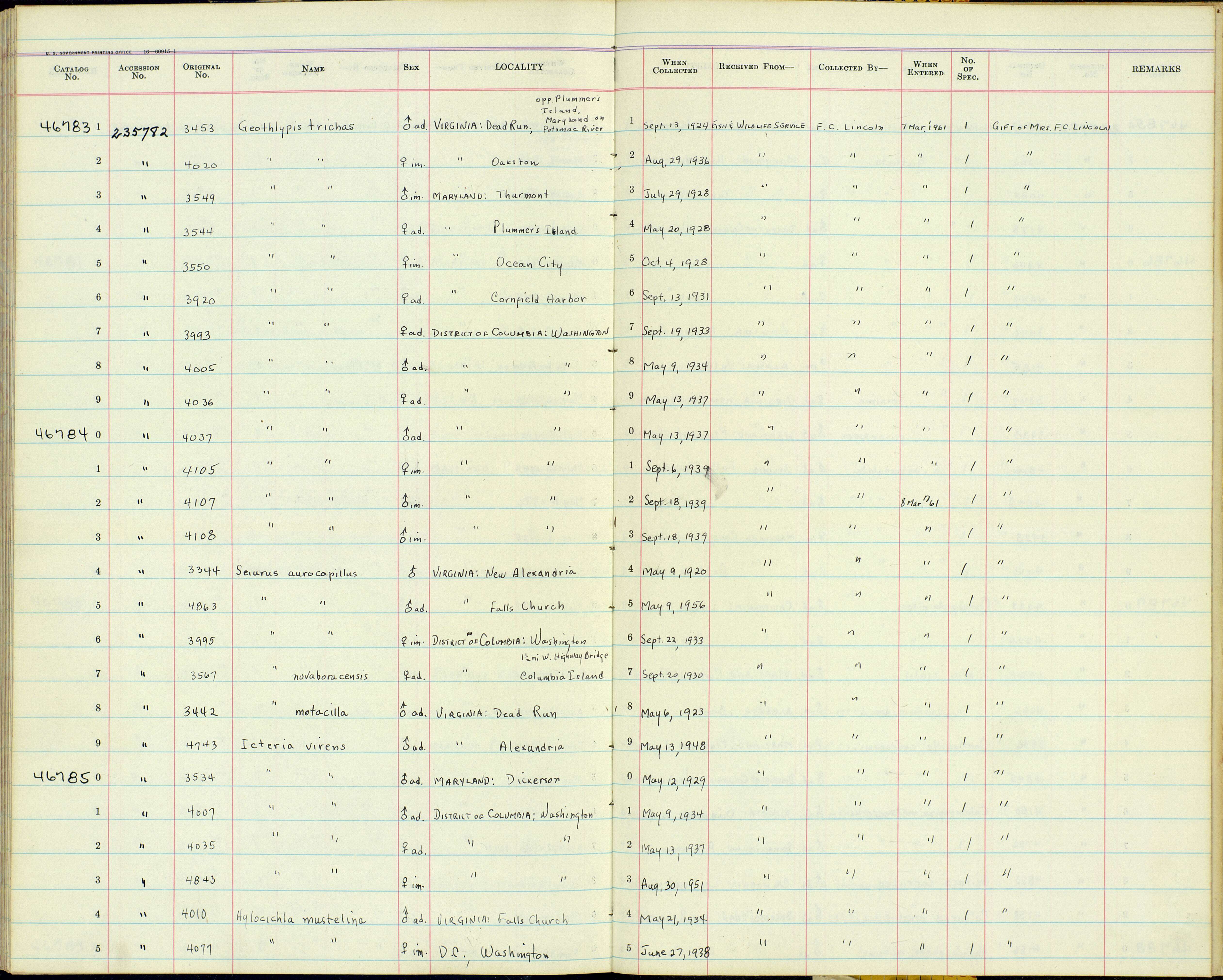Click the date 'Aug. 29, 1936'
This screenshot has width=1223, height=980.
click(x=677, y=161)
